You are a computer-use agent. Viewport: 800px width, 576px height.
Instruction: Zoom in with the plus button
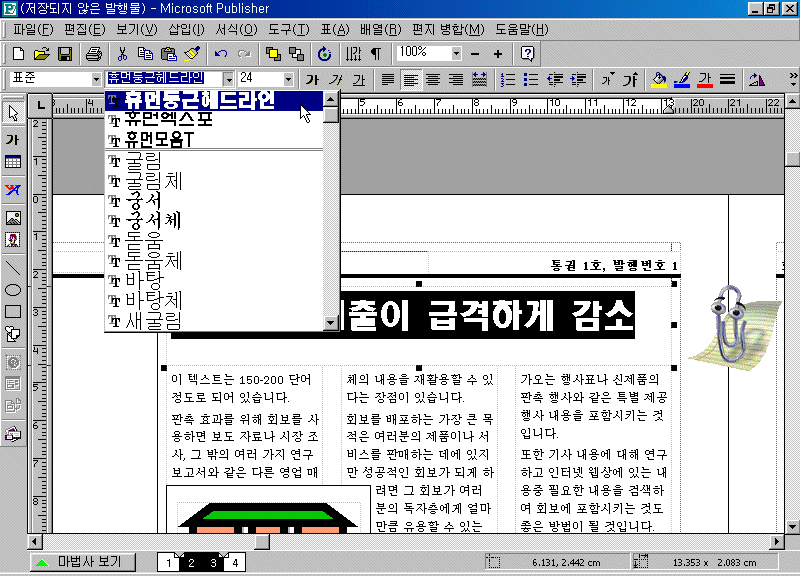pyautogui.click(x=498, y=54)
